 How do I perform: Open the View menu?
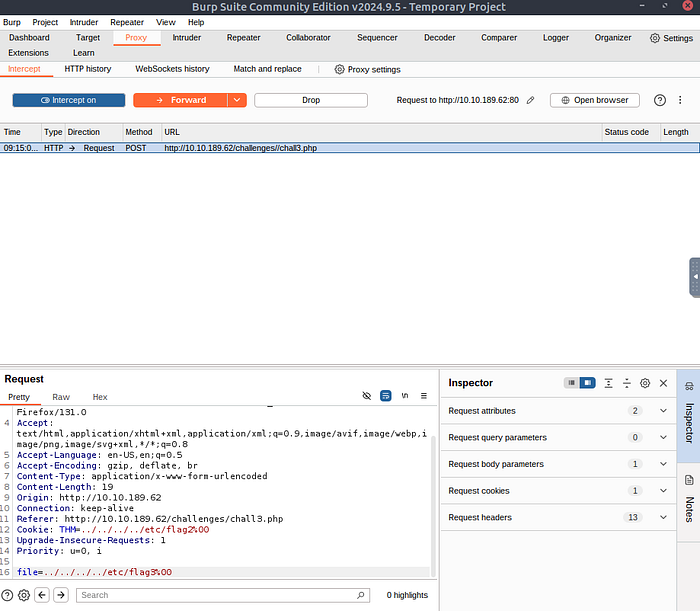tap(166, 22)
